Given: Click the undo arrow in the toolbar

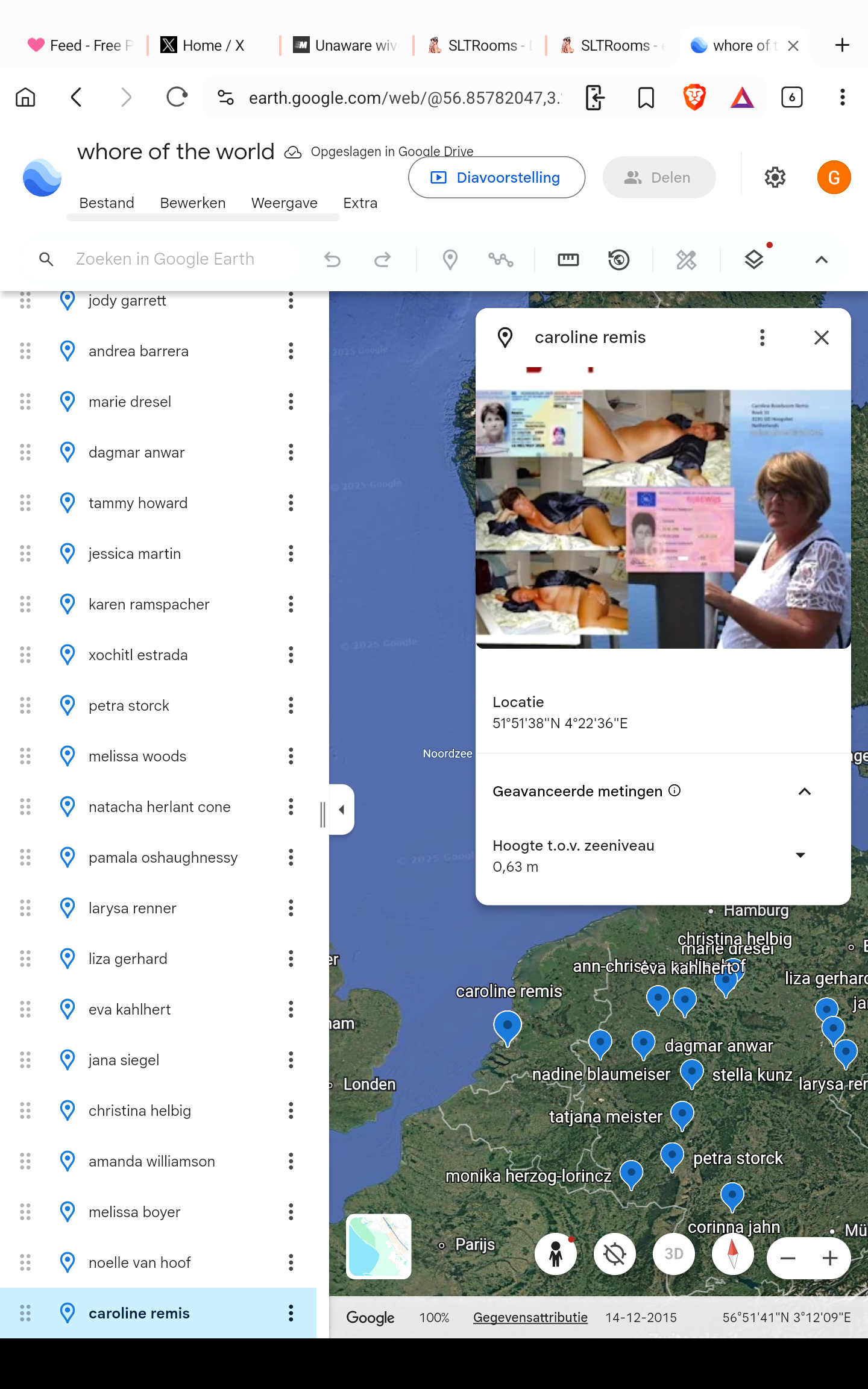Looking at the screenshot, I should [332, 260].
